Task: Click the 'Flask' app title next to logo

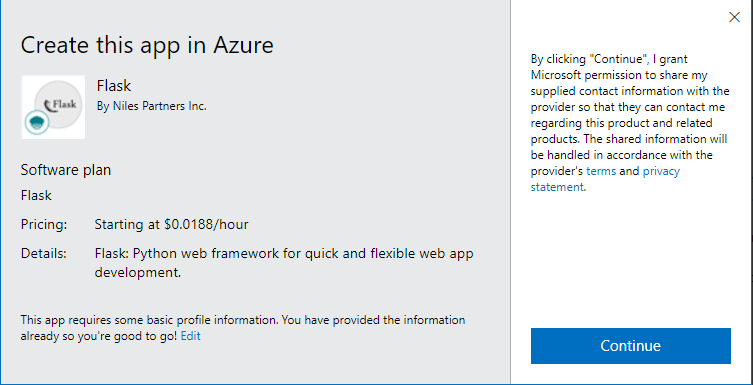Action: coord(114,86)
